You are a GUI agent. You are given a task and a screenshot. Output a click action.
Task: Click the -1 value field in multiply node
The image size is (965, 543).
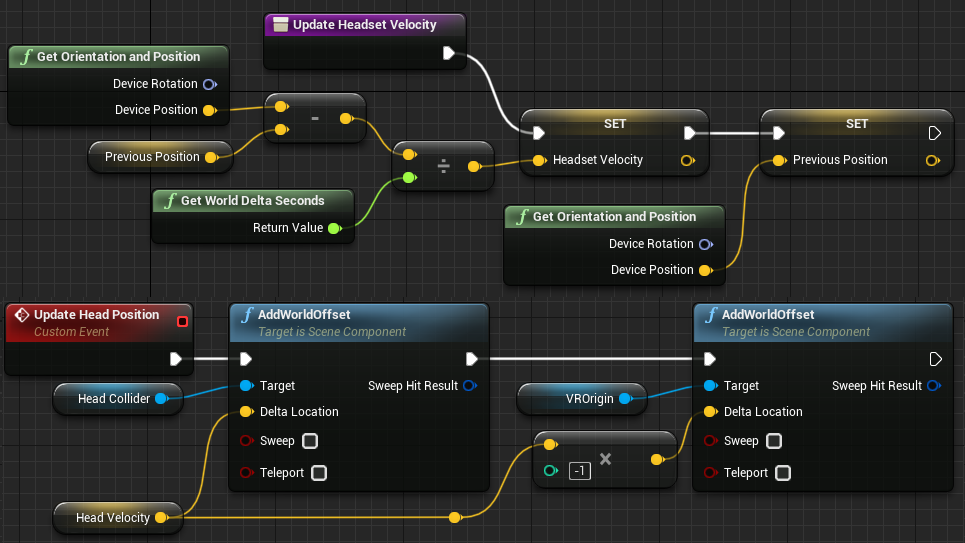(579, 471)
